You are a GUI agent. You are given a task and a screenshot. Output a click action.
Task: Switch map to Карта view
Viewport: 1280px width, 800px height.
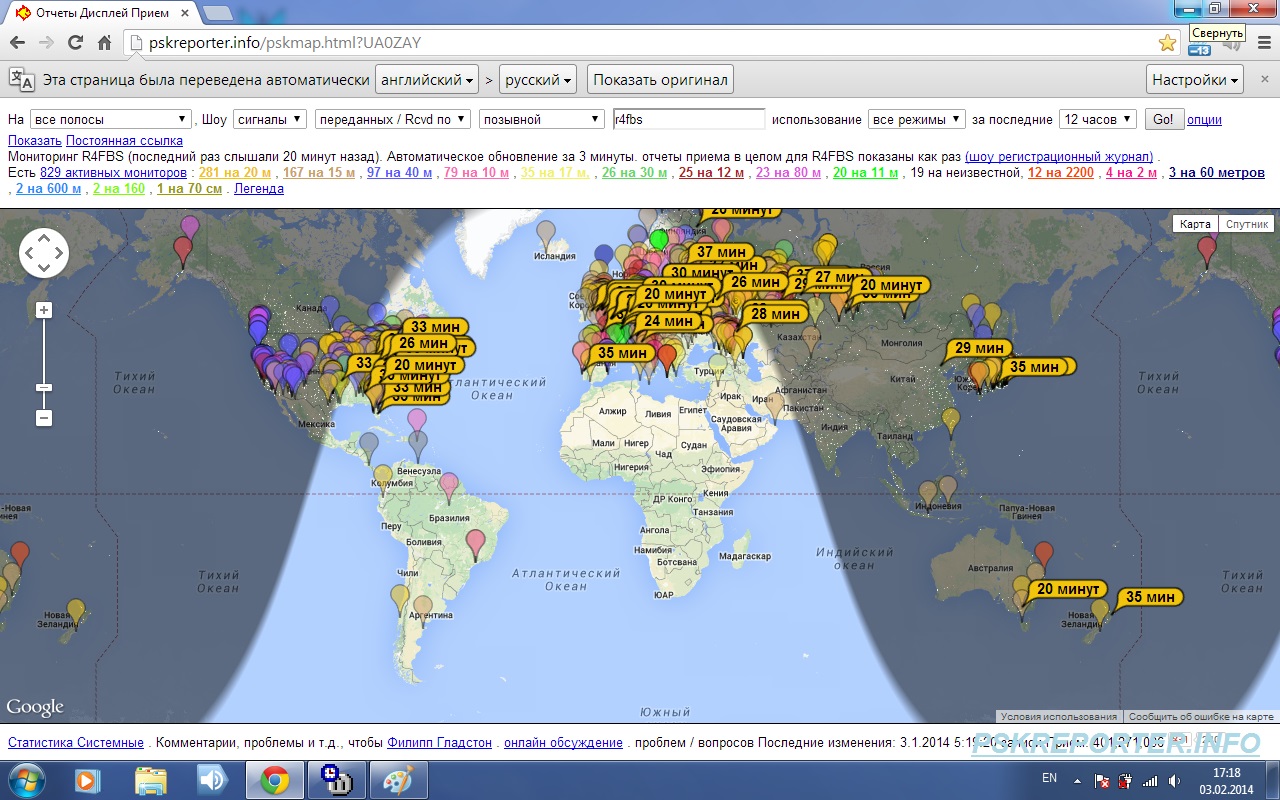[x=1195, y=224]
